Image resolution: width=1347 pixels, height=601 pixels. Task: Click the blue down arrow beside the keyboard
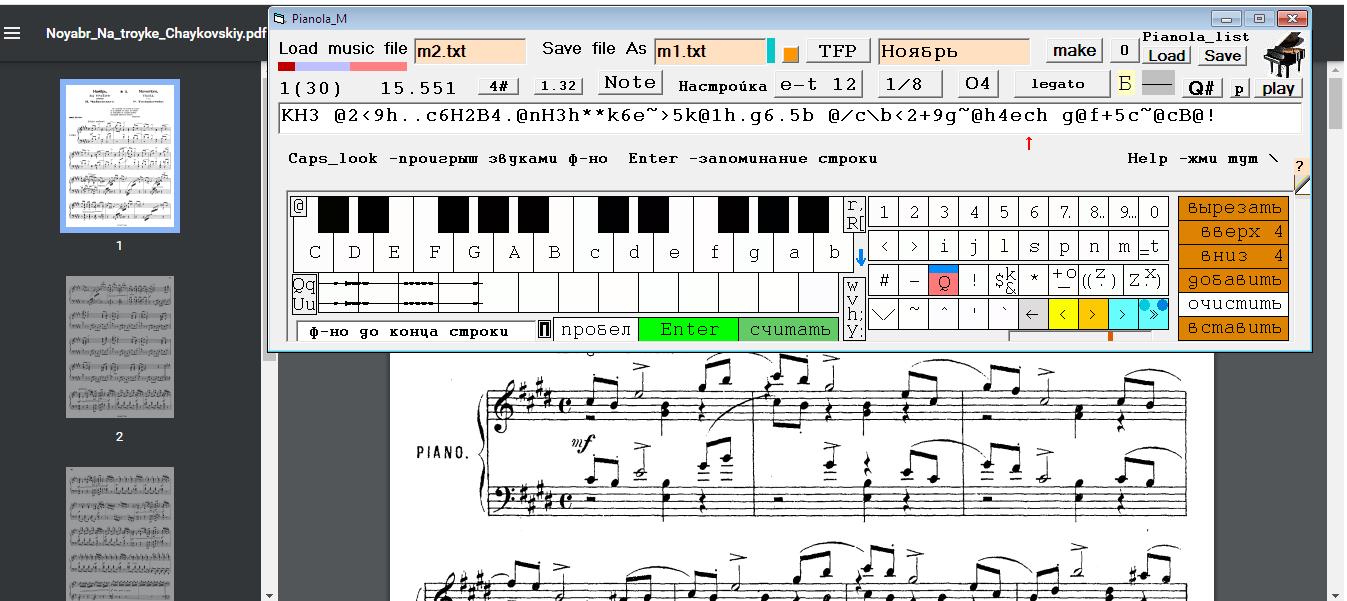click(860, 257)
